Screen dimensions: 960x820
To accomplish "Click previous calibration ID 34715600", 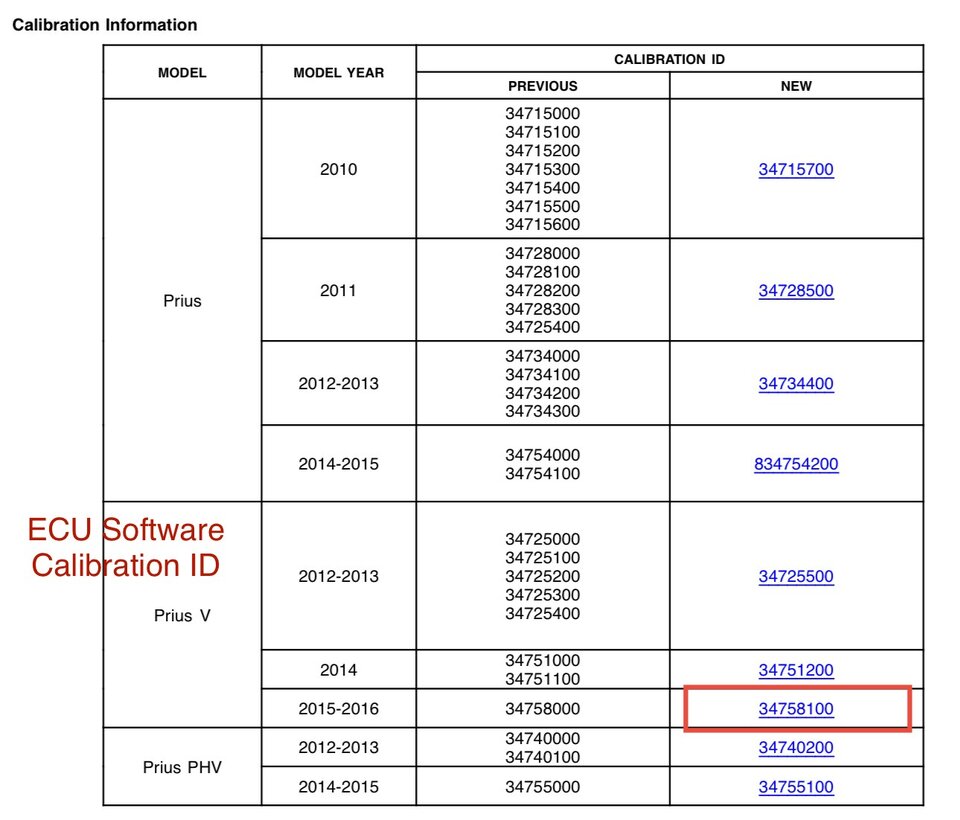I will click(x=542, y=225).
